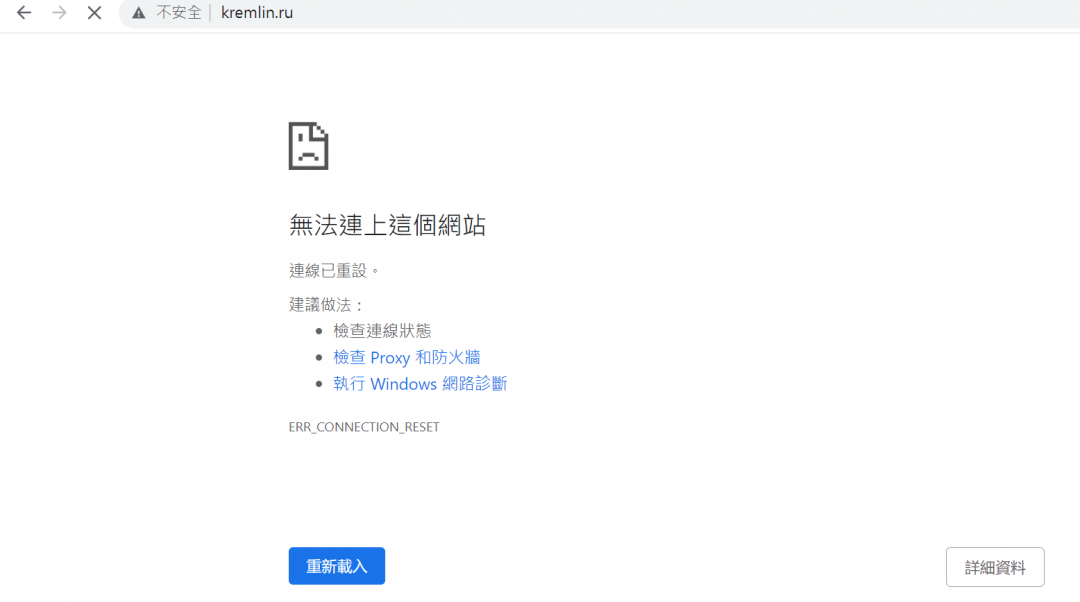Click the "無法連上這個網站" heading
1080x602 pixels.
[388, 225]
